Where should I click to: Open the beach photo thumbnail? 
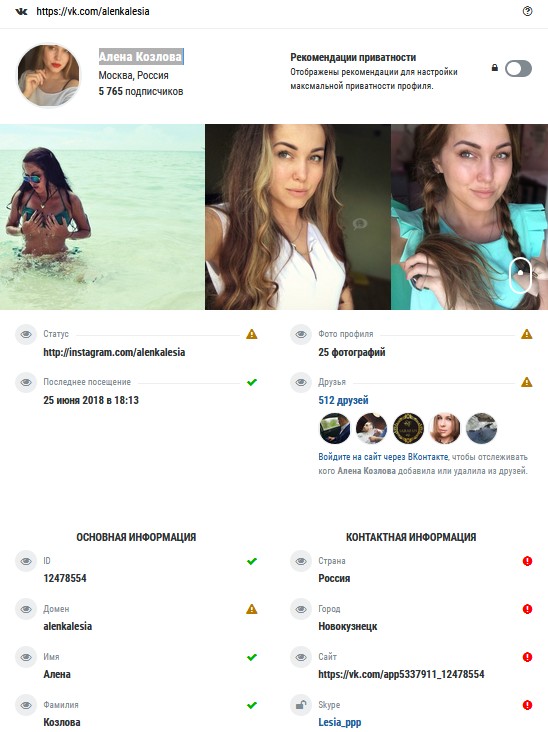[102, 217]
